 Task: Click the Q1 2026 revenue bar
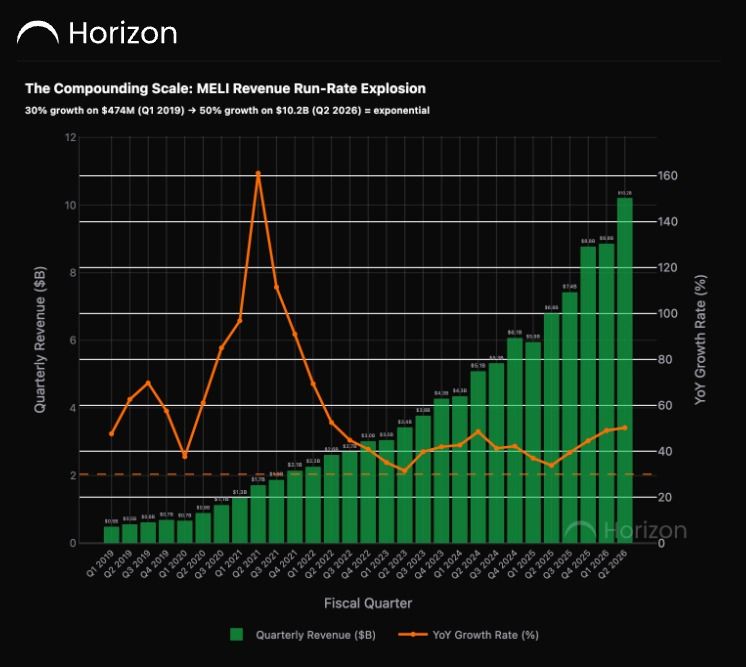coord(606,393)
